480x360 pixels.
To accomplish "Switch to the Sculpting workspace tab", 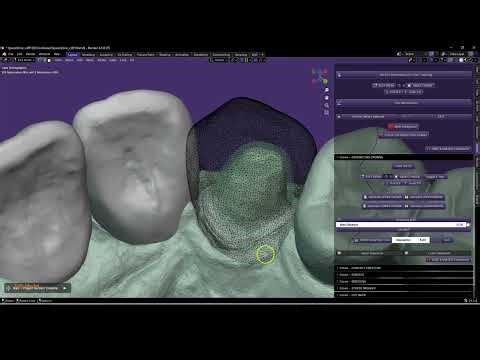I will pyautogui.click(x=106, y=54).
